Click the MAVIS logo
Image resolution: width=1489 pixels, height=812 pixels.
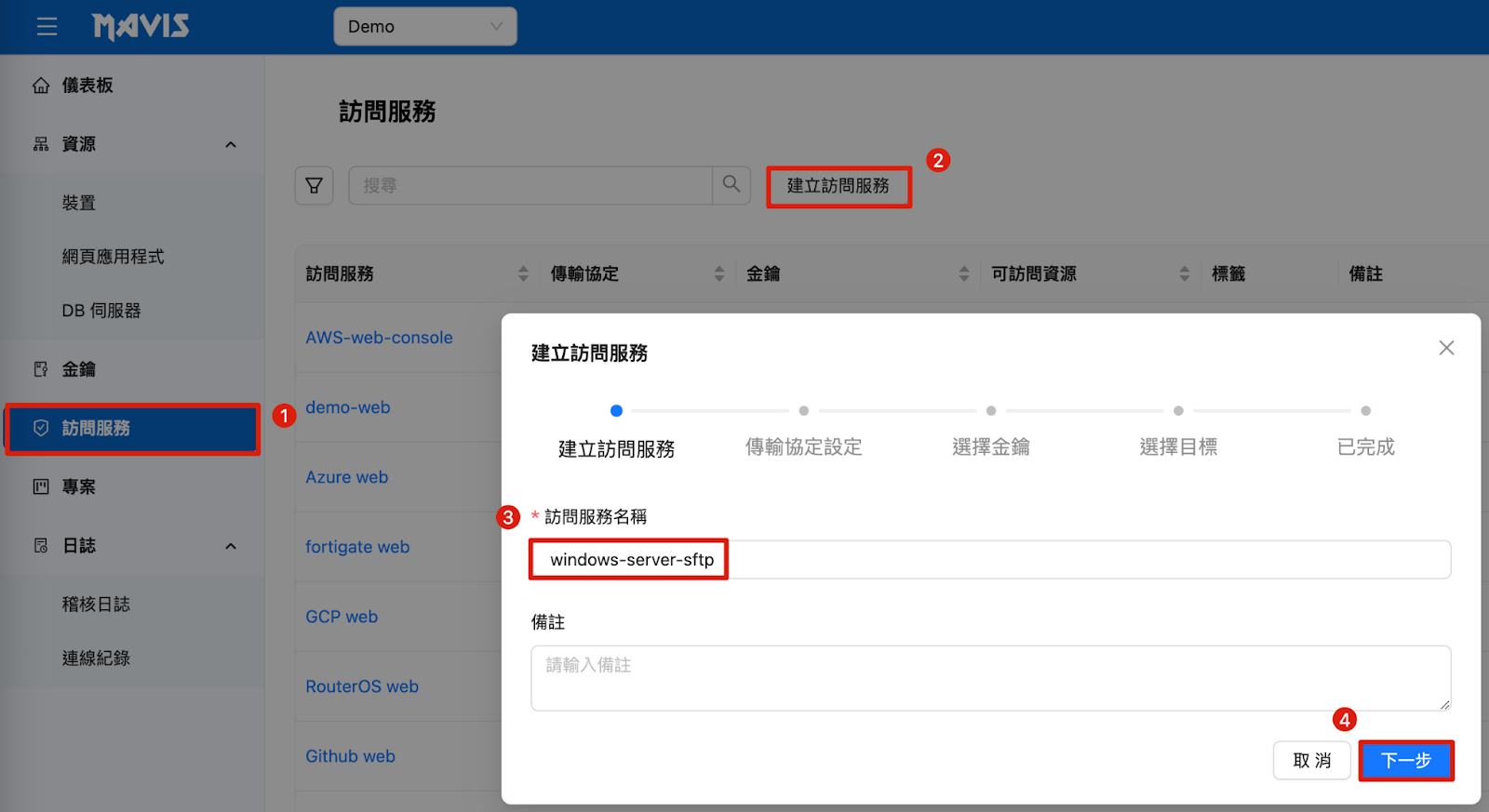(x=141, y=27)
